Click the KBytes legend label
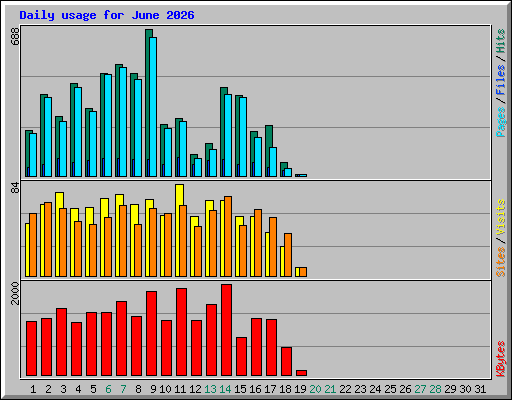512x400 pixels. coord(500,359)
